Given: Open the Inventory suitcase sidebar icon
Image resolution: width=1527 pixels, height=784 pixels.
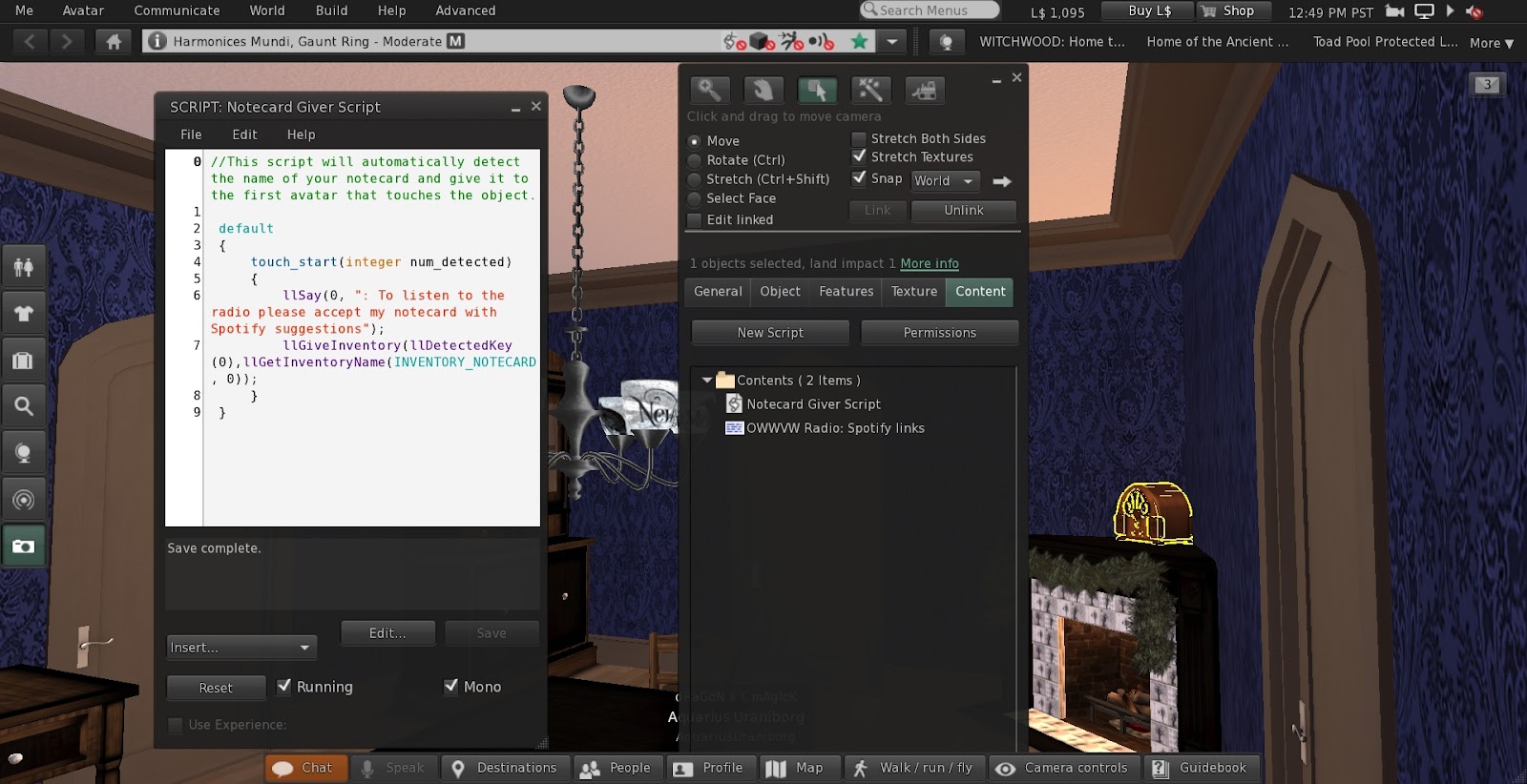Looking at the screenshot, I should click(x=23, y=361).
